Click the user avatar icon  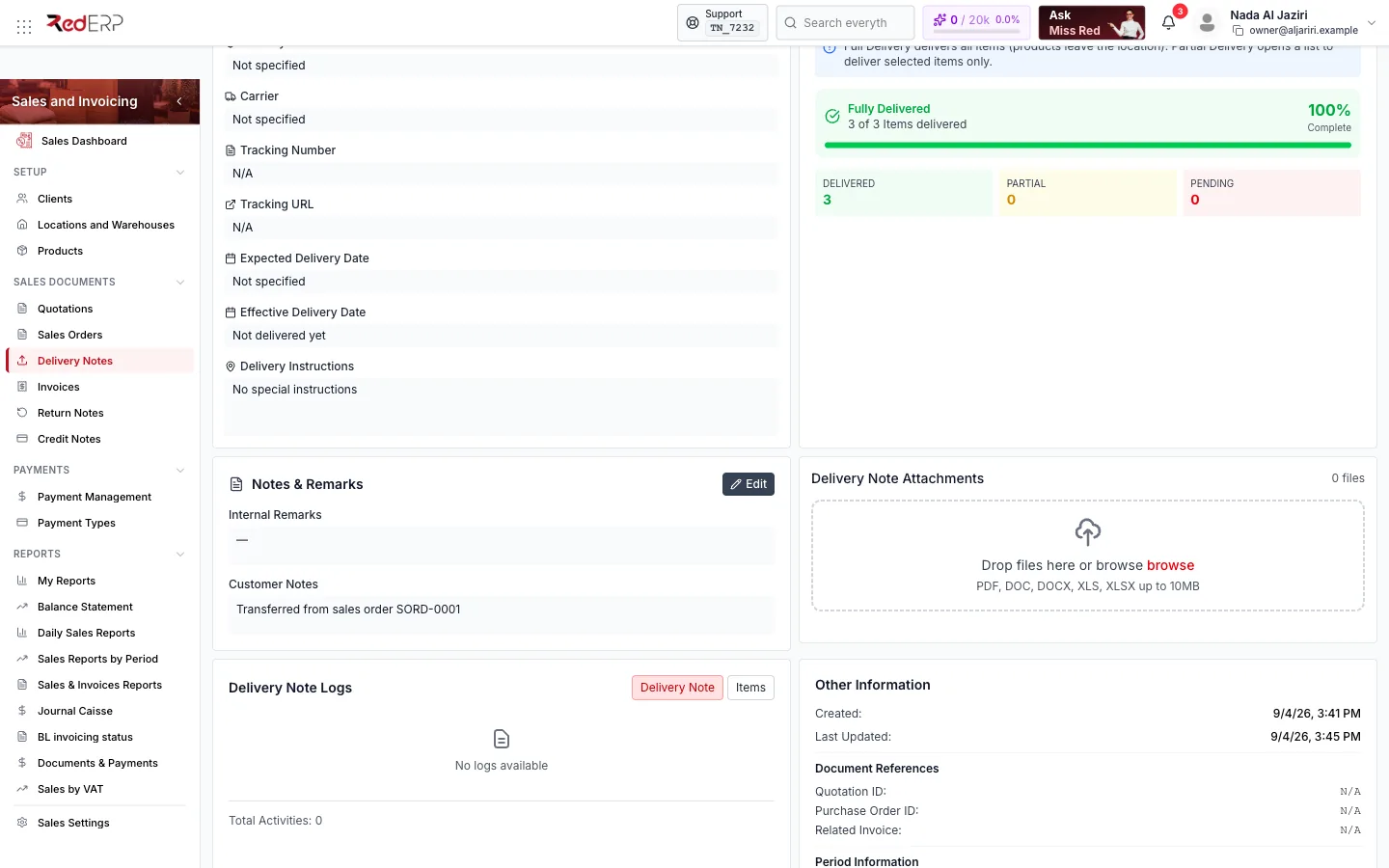[x=1207, y=22]
